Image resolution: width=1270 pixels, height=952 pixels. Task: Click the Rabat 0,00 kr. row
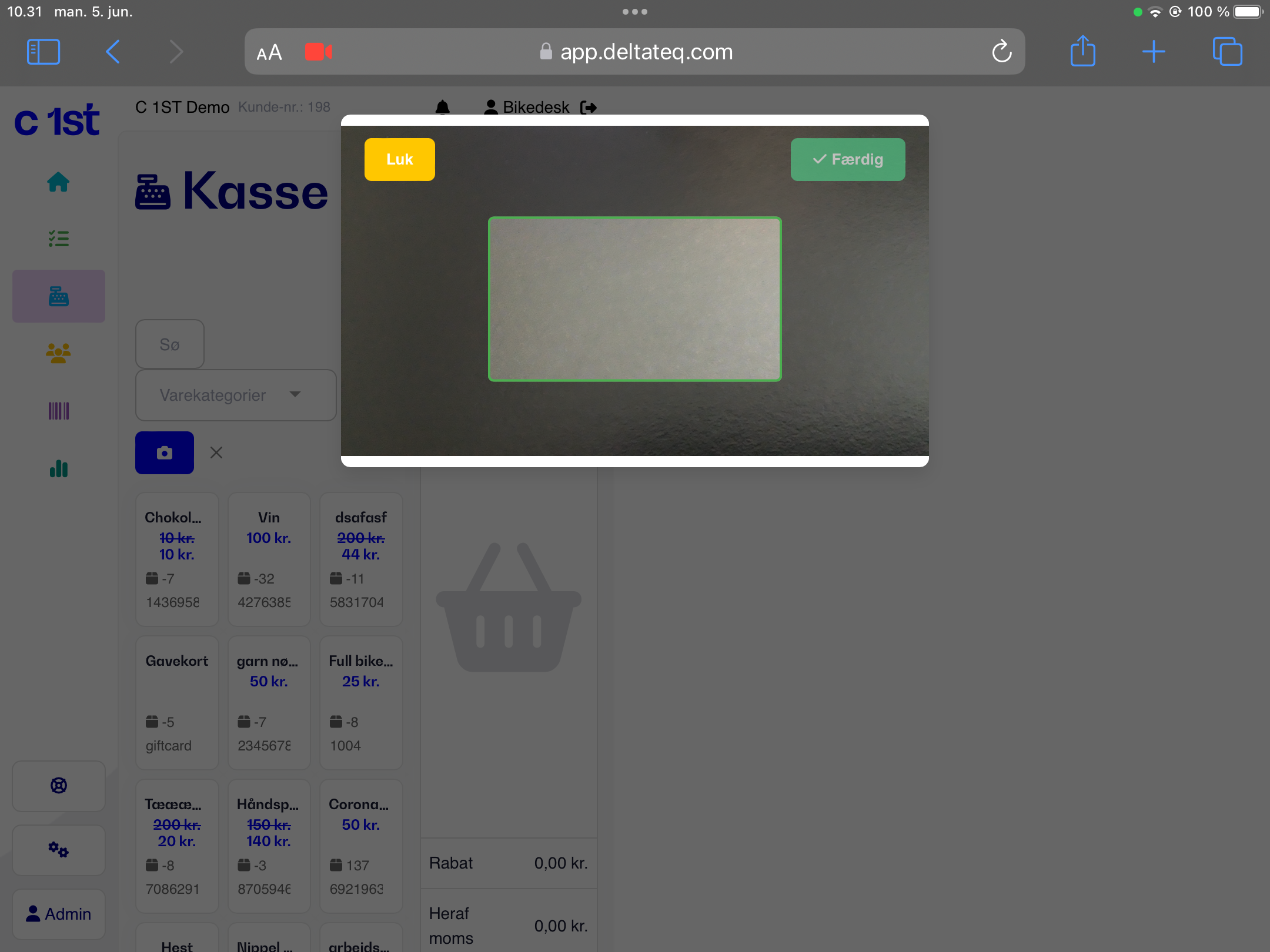[x=509, y=863]
